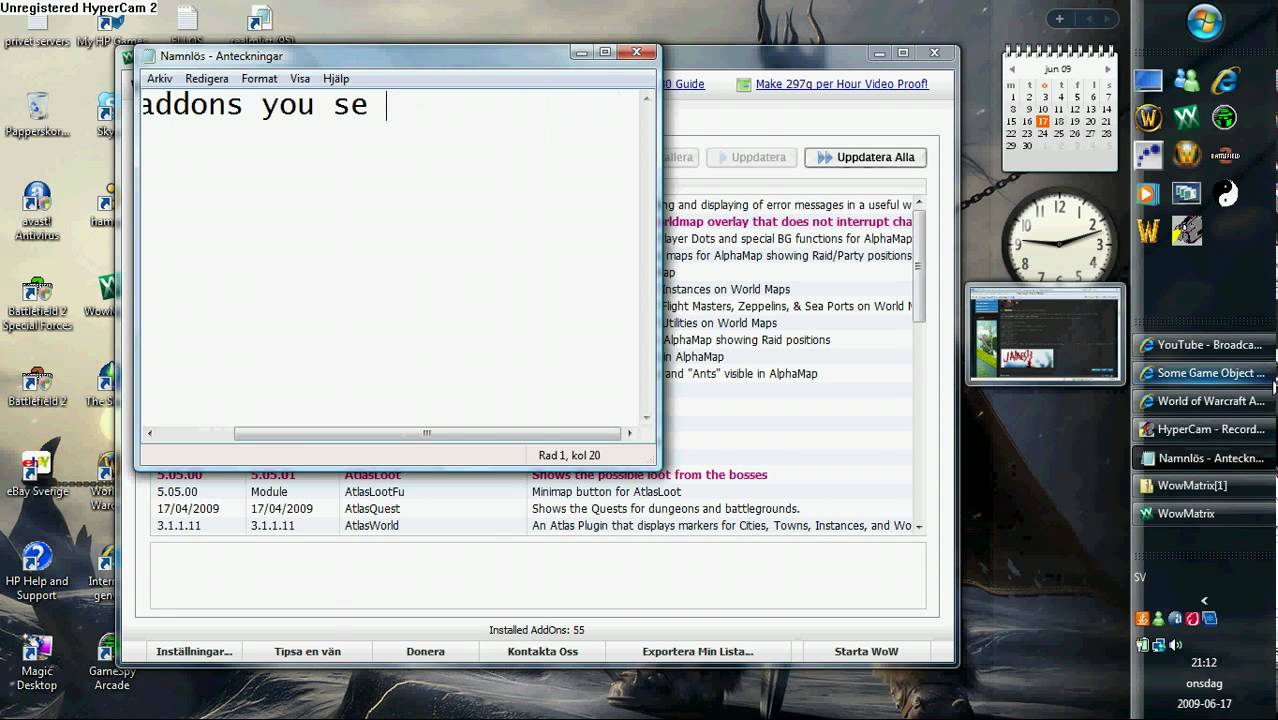Open the Redigera menu in Notepad
The width and height of the screenshot is (1278, 720).
pos(207,78)
